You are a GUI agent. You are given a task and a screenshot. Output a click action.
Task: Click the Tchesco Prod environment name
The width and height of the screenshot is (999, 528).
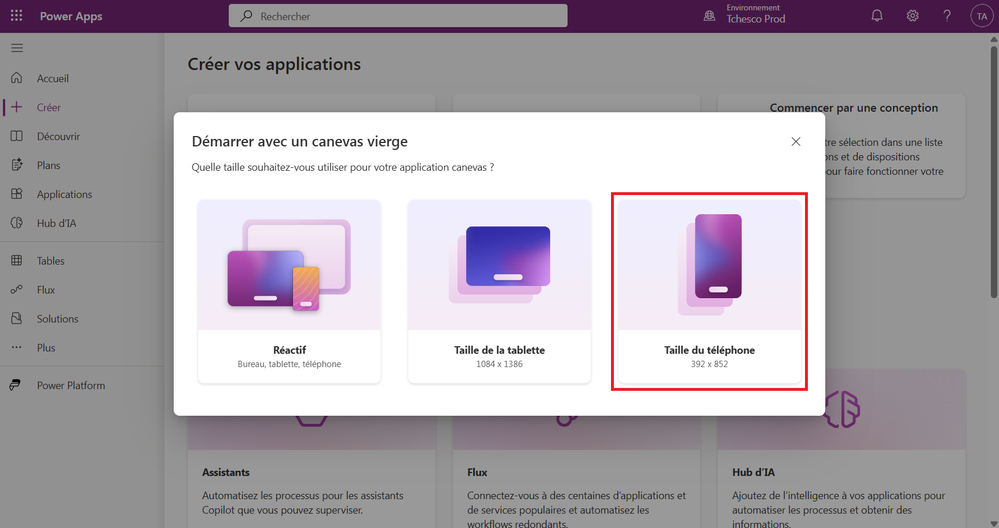(x=756, y=19)
